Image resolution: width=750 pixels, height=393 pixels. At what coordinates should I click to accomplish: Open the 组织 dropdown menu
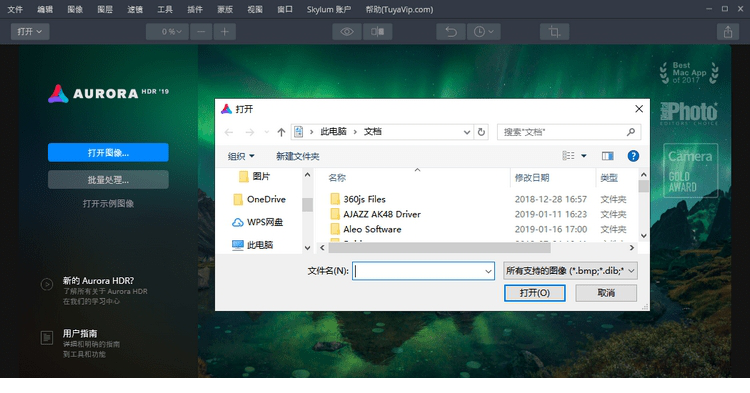tap(241, 156)
